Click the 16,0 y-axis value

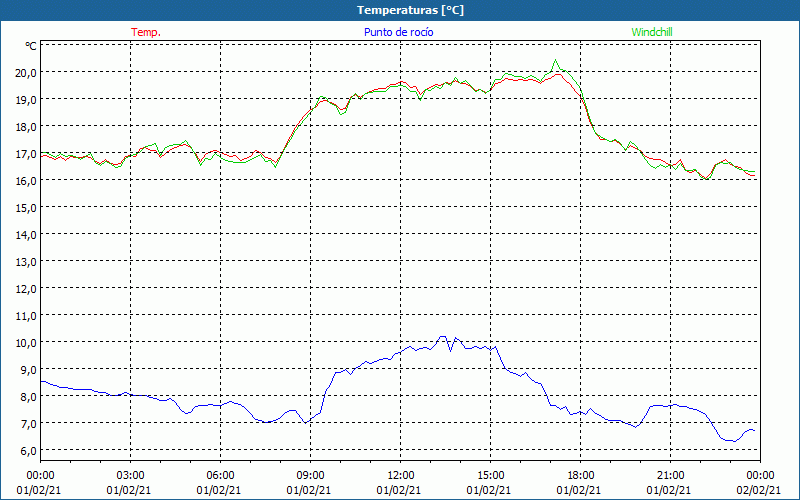click(x=26, y=181)
